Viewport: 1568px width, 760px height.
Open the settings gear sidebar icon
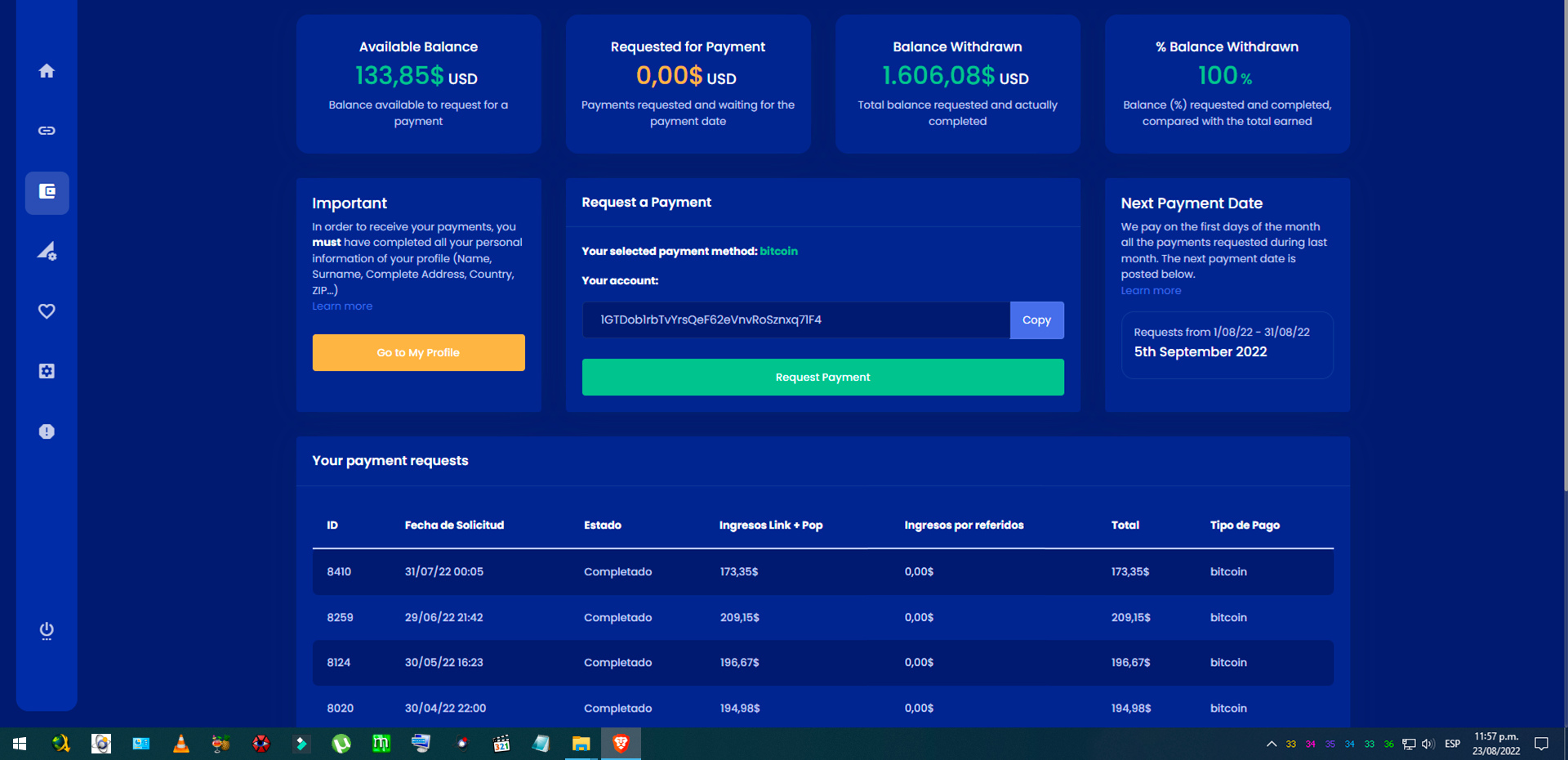tap(47, 371)
